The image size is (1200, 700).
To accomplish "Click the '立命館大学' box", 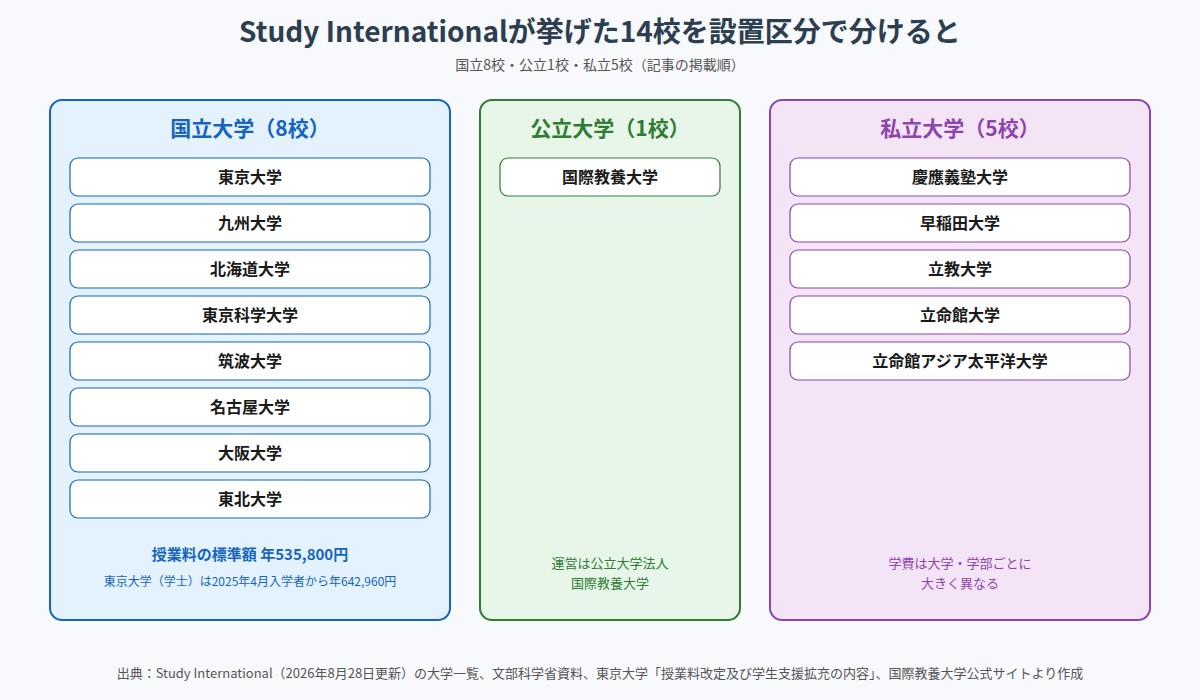I will (960, 315).
